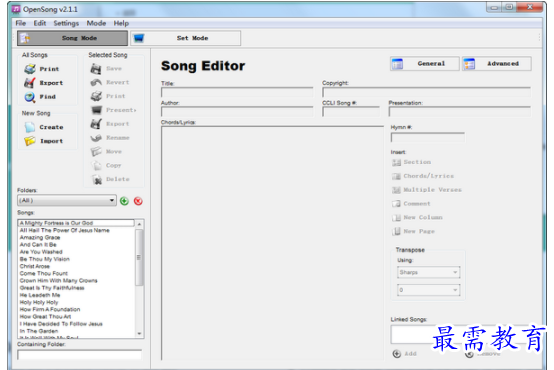This screenshot has height=370, width=554.
Task: Click the Print icon under Selected Song
Action: point(96,96)
